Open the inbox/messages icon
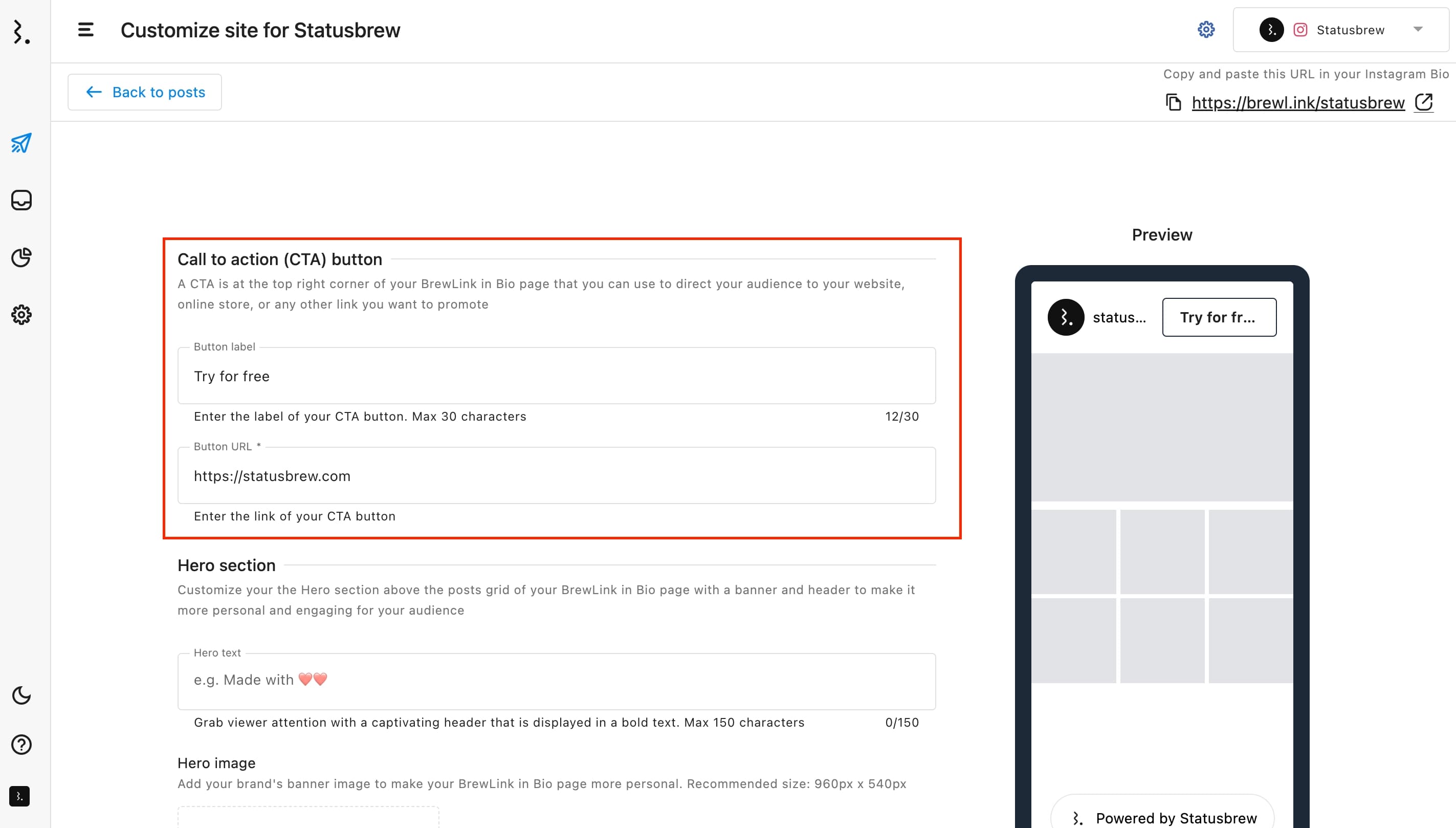Image resolution: width=1456 pixels, height=828 pixels. [x=21, y=199]
